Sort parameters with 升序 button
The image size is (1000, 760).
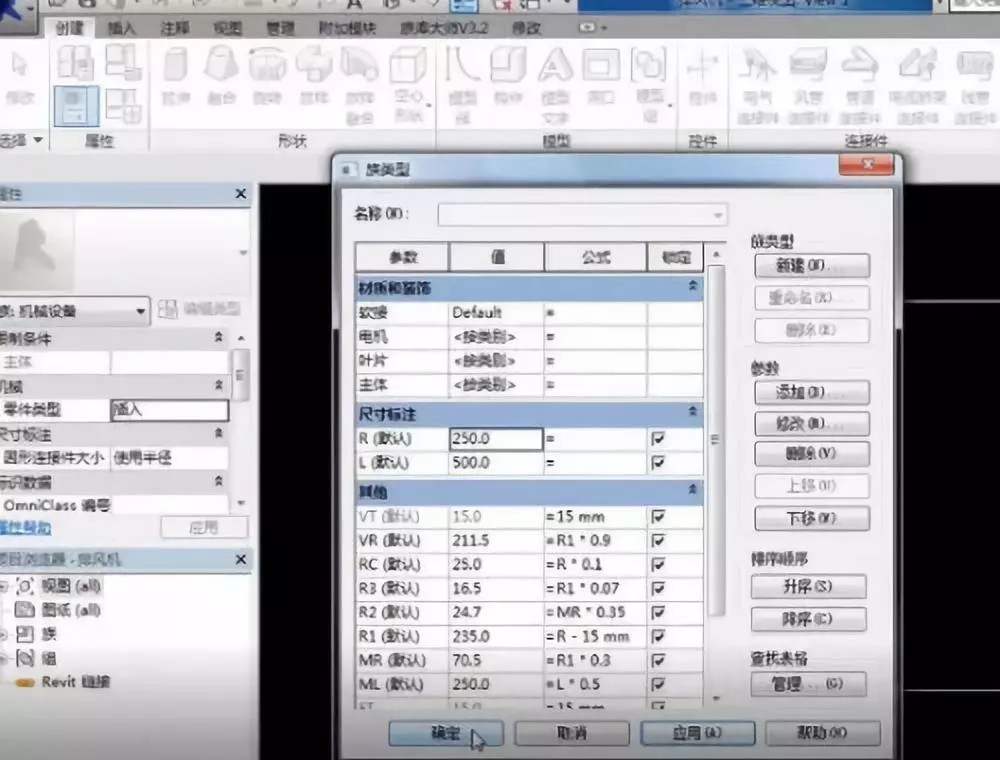click(808, 586)
